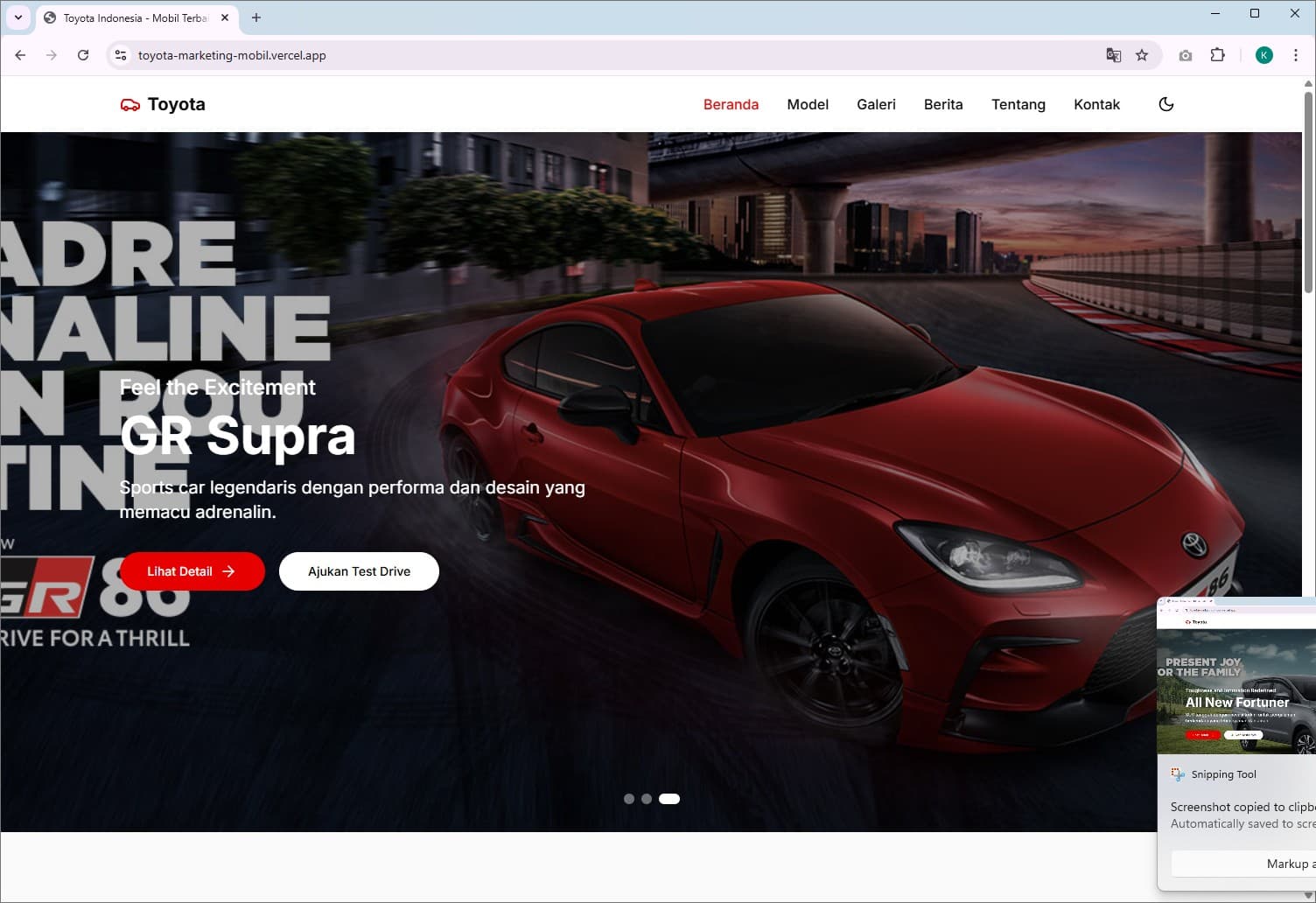Image resolution: width=1316 pixels, height=903 pixels.
Task: Click the Markup button in Snipping Tool notification
Action: click(x=1244, y=864)
